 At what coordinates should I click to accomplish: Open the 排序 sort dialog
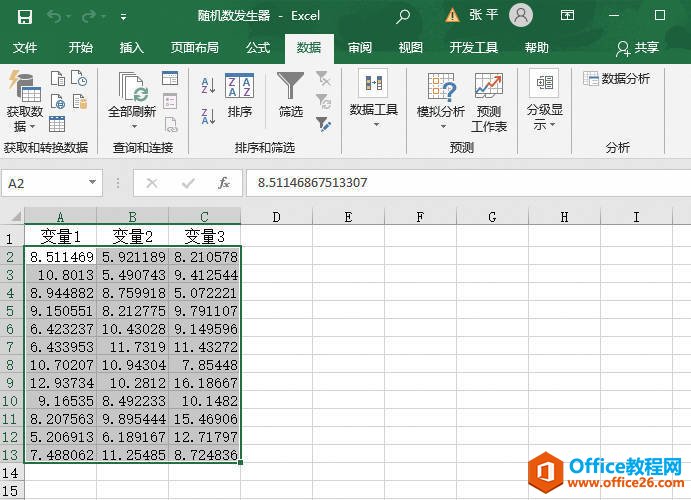(239, 96)
